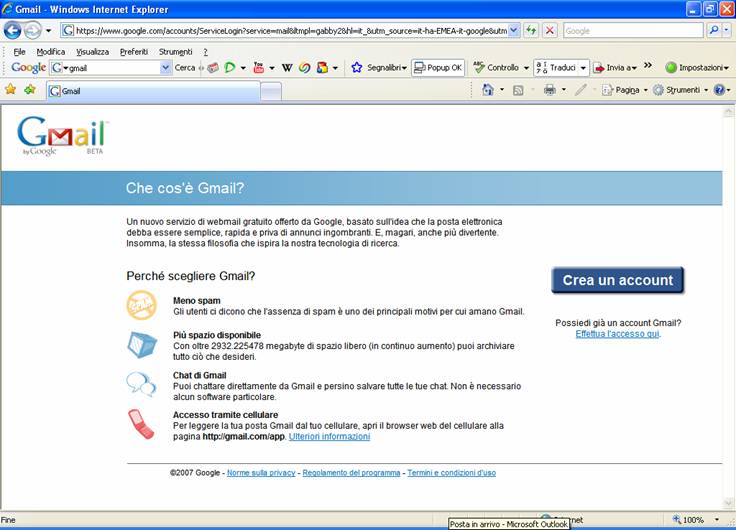
Task: Open the ? help menu
Action: [206, 52]
